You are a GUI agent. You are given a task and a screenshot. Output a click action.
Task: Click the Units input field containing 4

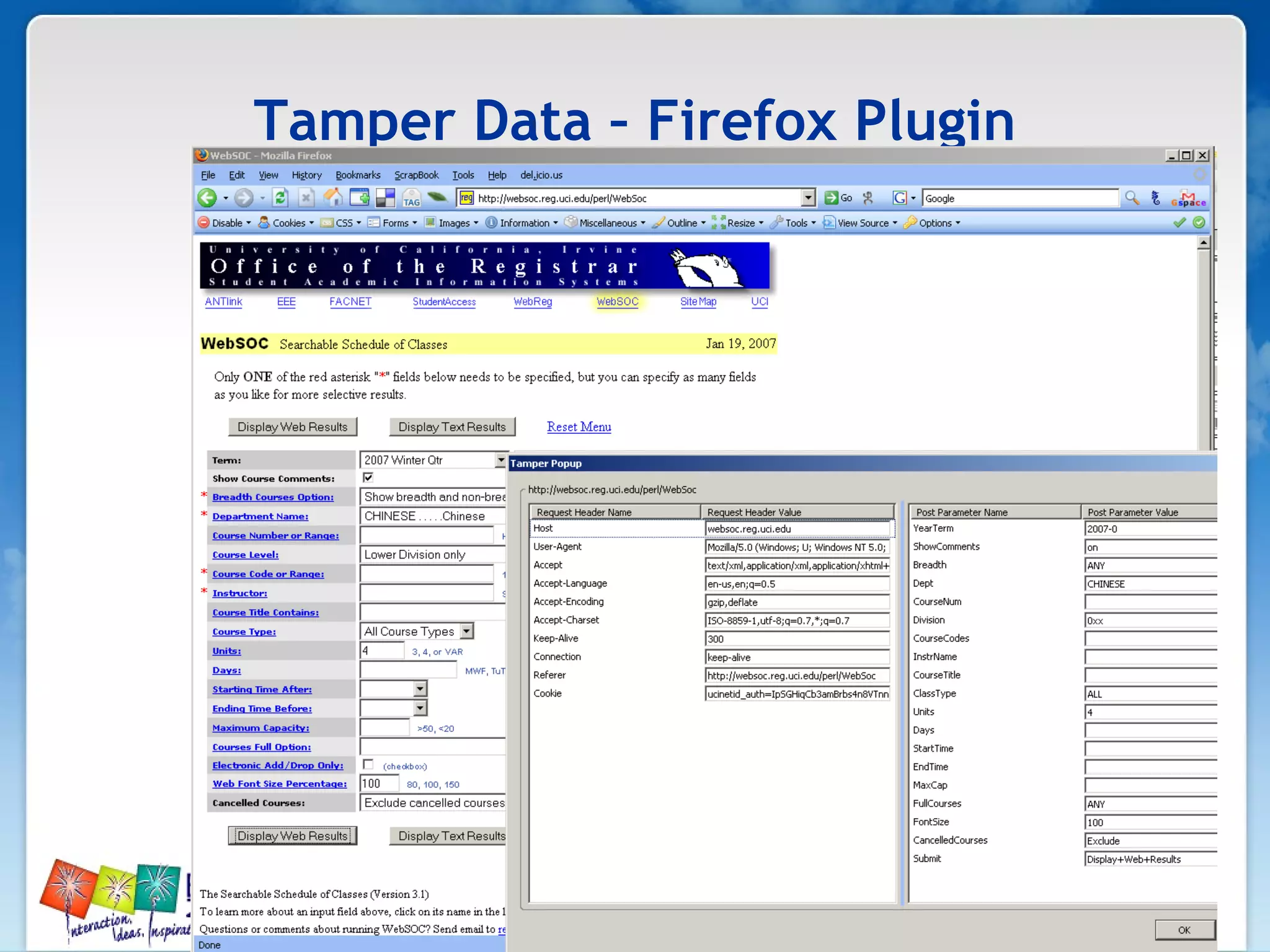click(x=382, y=650)
